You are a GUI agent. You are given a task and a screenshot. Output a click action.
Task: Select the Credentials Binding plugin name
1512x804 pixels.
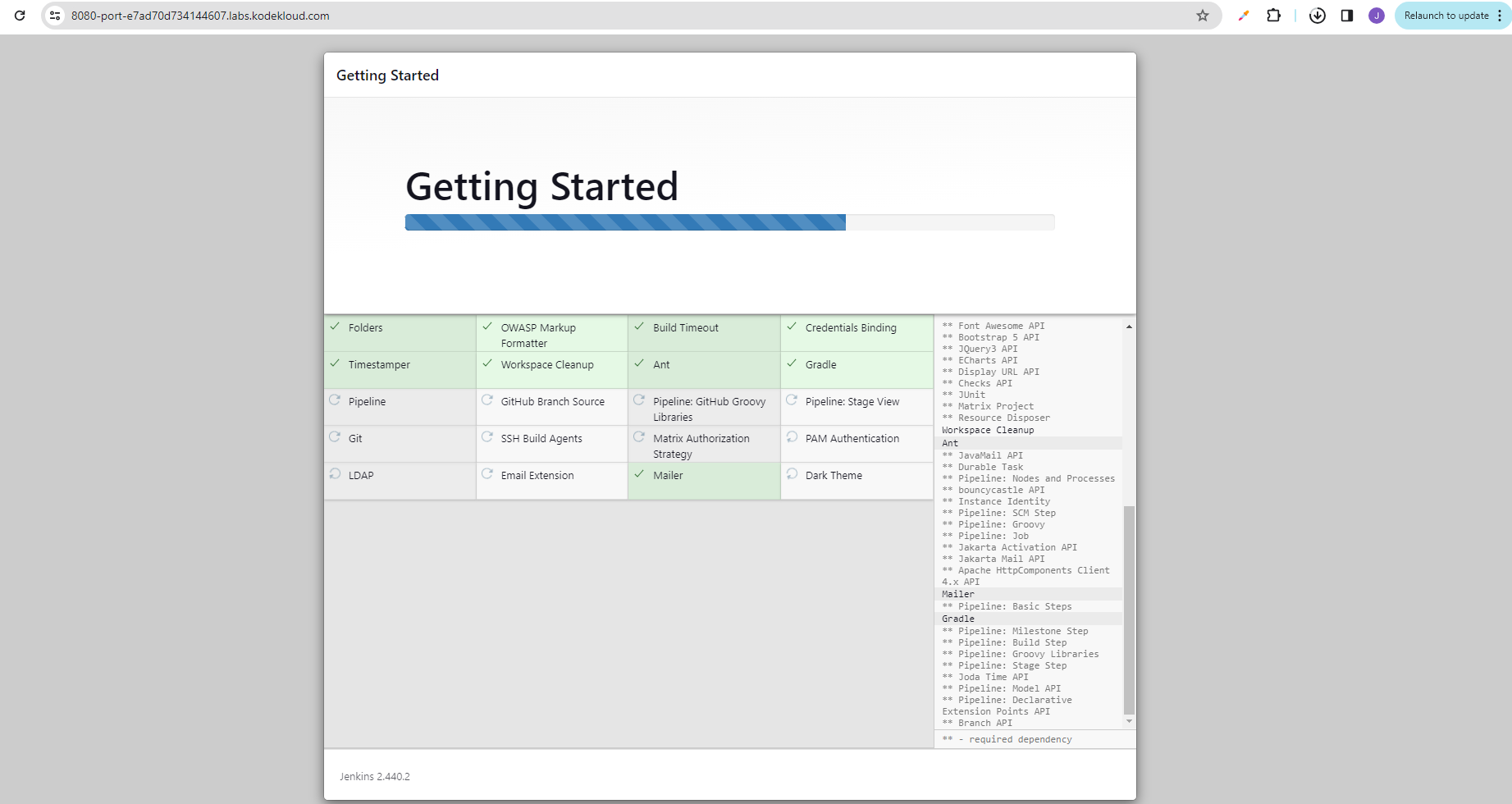coord(851,328)
